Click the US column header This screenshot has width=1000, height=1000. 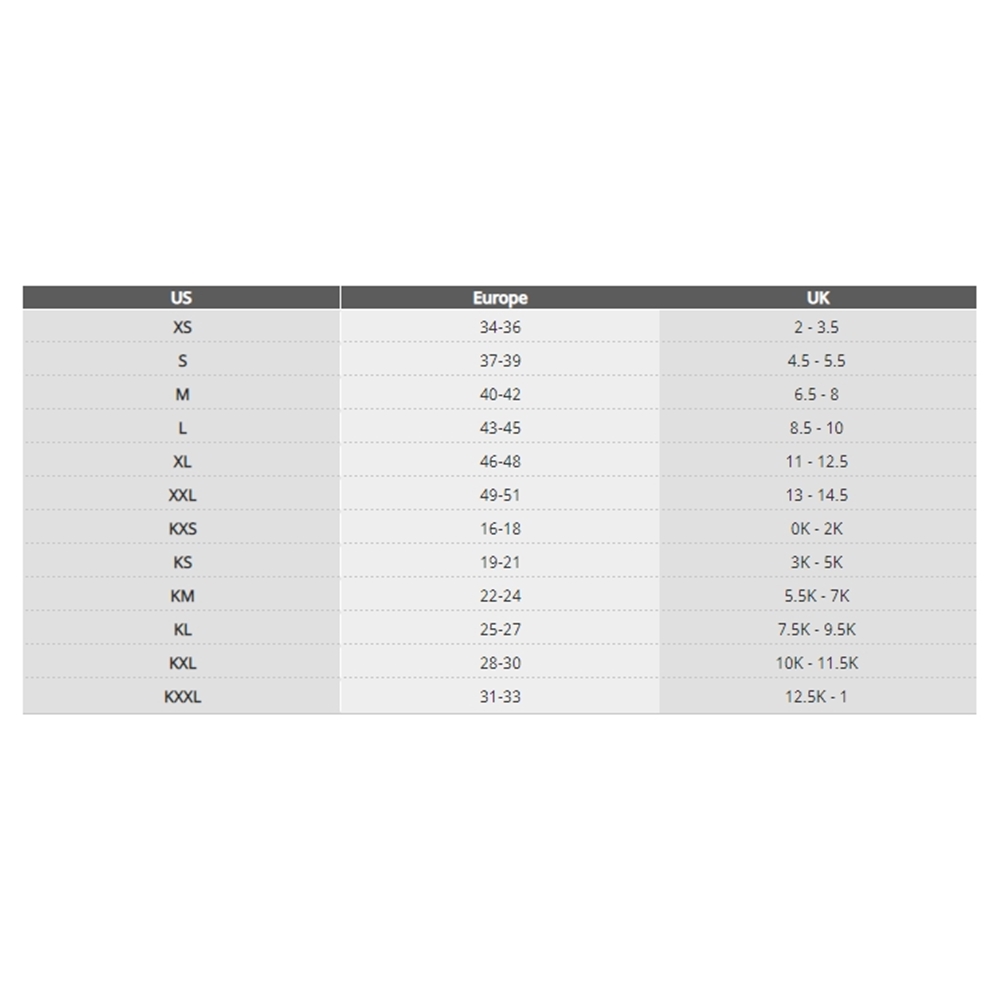181,297
